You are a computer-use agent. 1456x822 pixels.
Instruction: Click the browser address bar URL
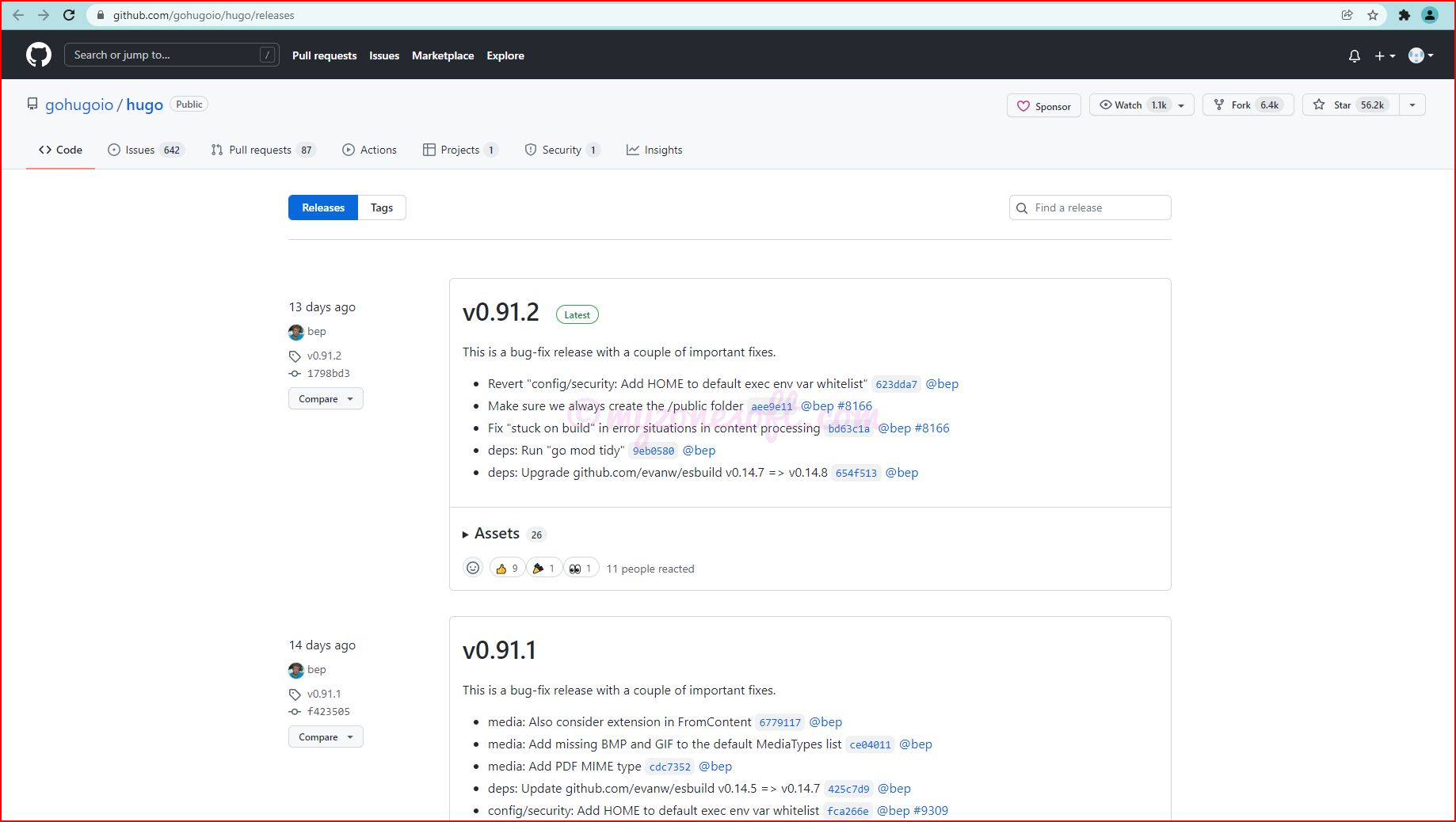(204, 15)
